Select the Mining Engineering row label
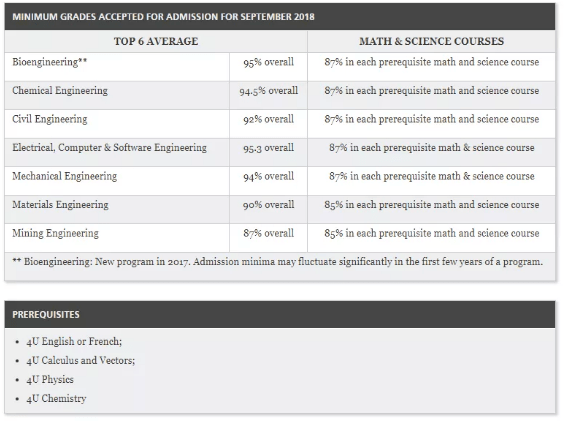Image resolution: width=564 pixels, height=421 pixels. (55, 233)
